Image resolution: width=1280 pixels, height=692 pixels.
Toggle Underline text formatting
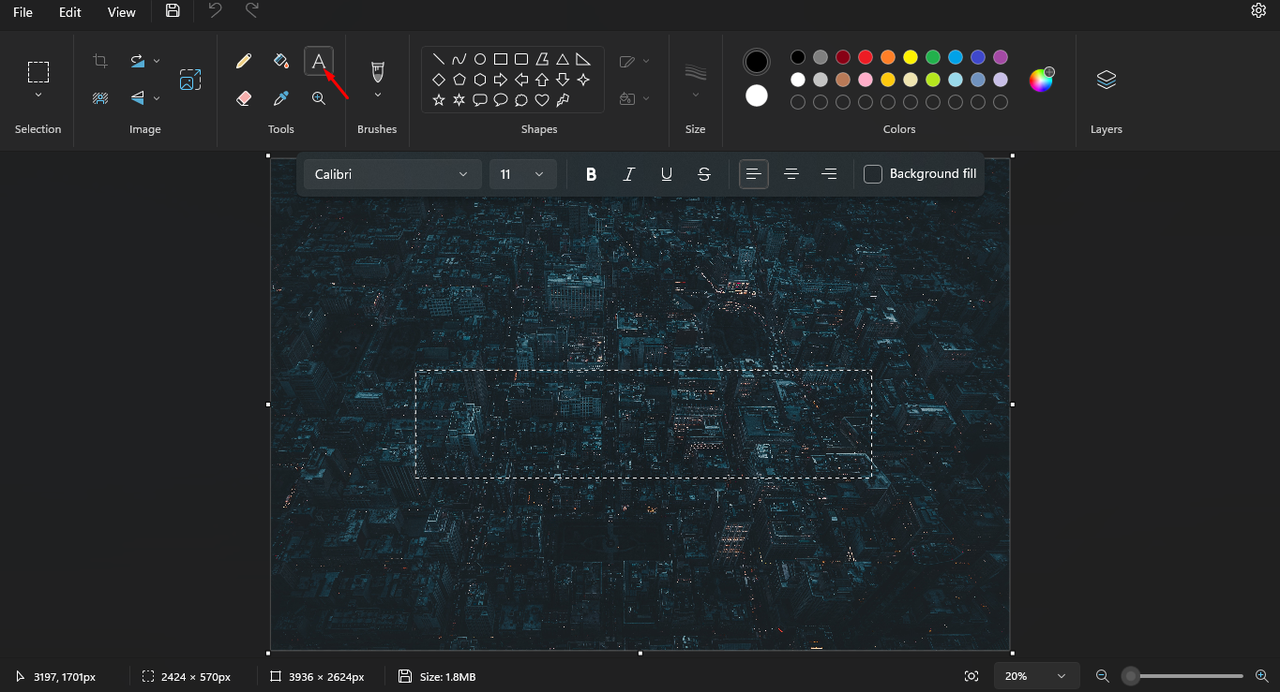tap(666, 174)
